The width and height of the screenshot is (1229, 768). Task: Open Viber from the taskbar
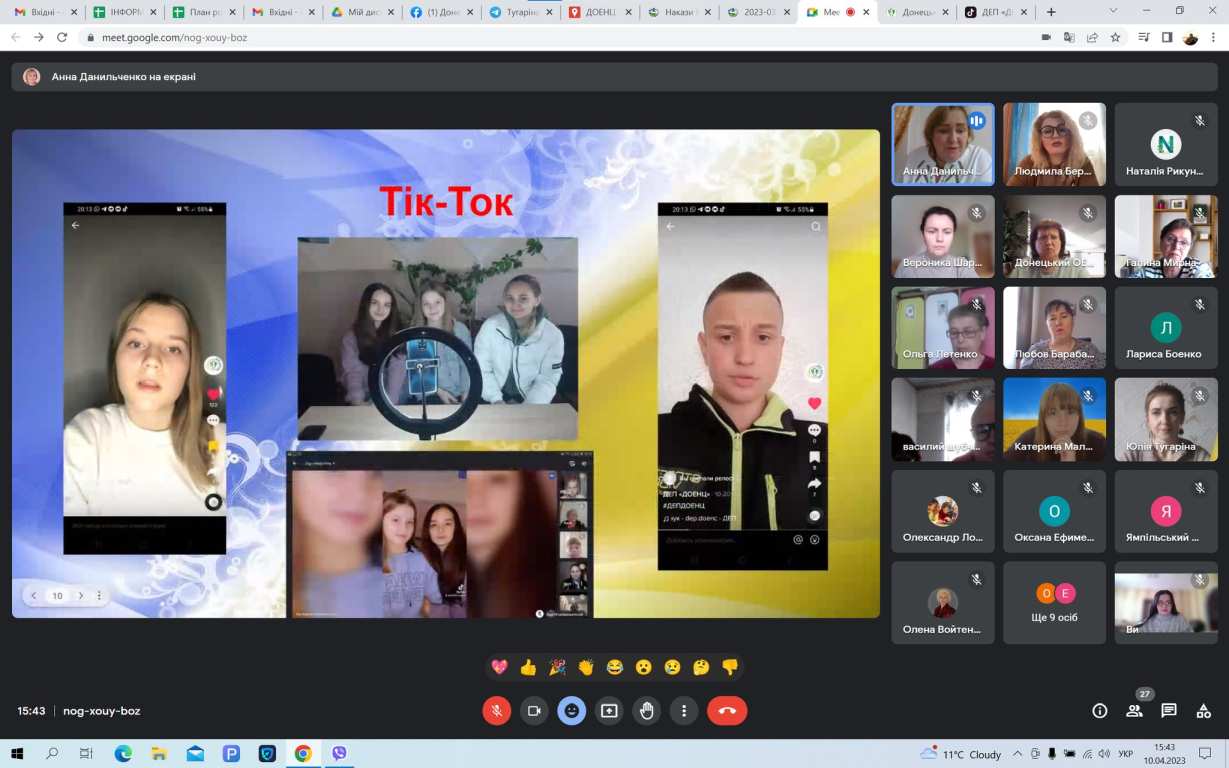click(x=339, y=753)
